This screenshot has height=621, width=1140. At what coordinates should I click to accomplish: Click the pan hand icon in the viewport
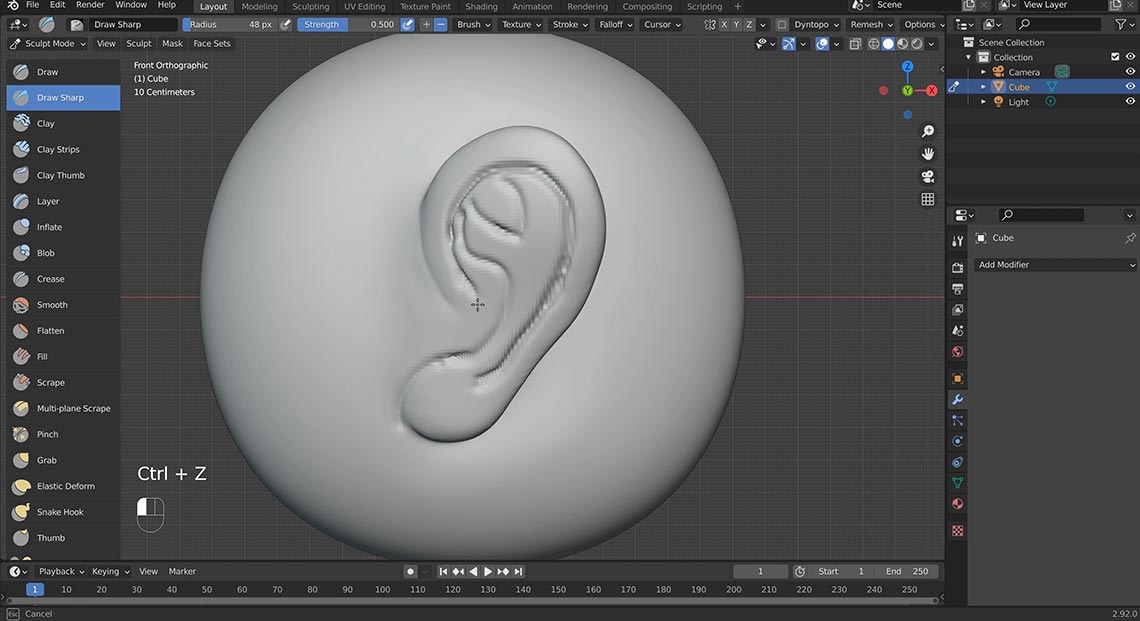tap(927, 153)
